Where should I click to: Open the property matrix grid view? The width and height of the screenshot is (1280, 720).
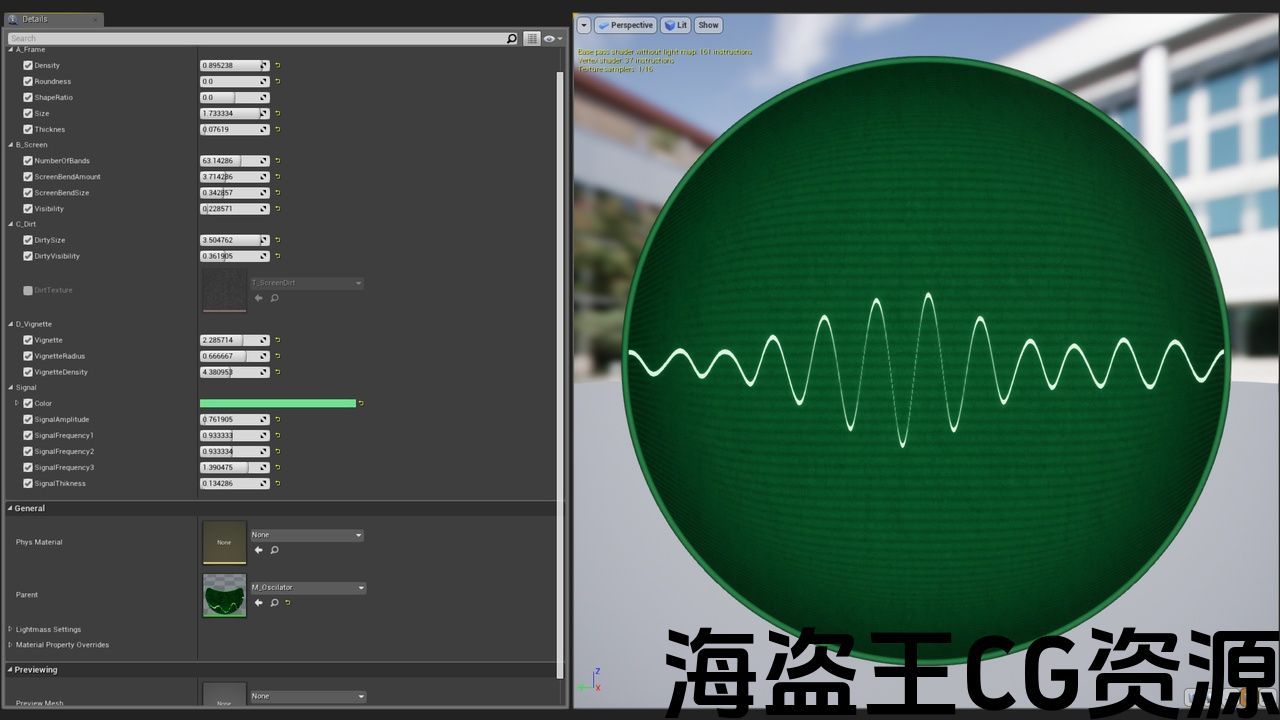(x=532, y=39)
